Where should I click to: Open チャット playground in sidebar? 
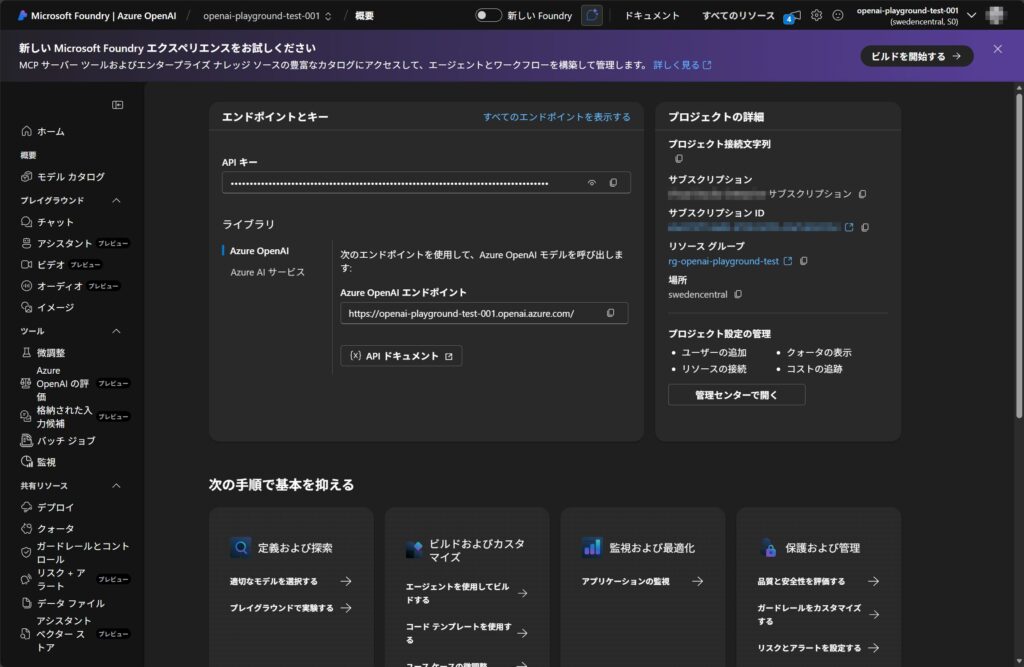coord(55,222)
